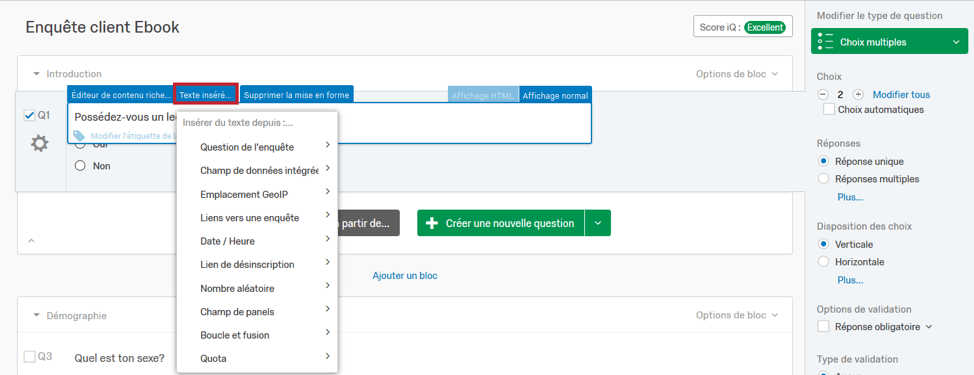Image resolution: width=974 pixels, height=375 pixels.
Task: Click the Non choice label
Action: [102, 166]
